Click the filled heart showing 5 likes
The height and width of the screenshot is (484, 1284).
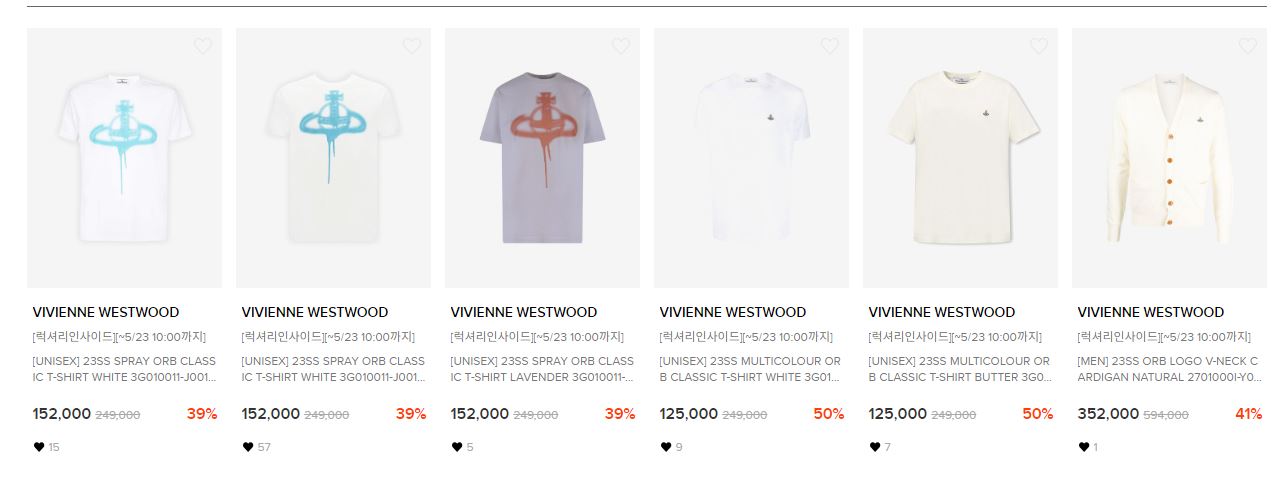[x=457, y=447]
